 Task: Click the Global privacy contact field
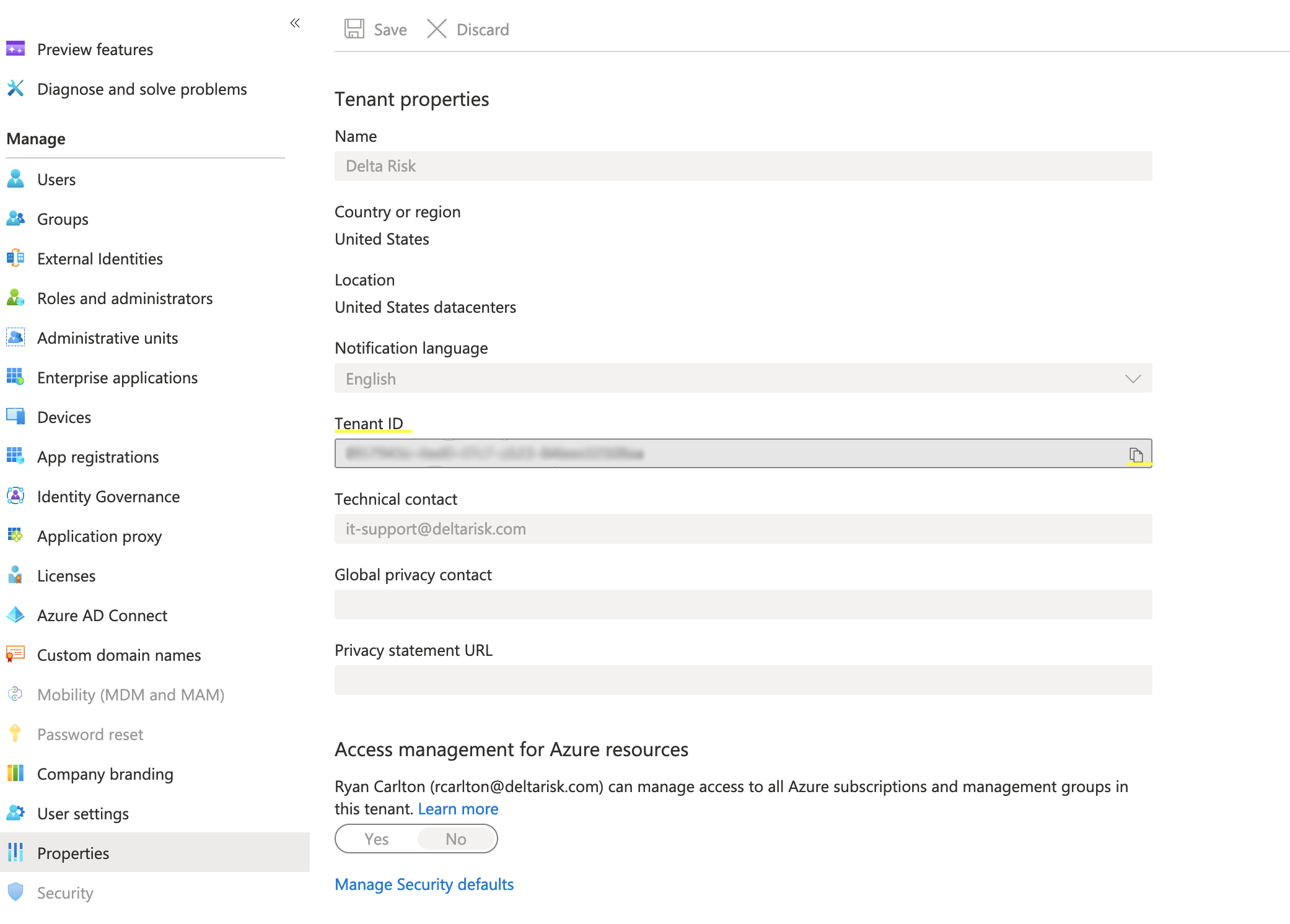743,604
